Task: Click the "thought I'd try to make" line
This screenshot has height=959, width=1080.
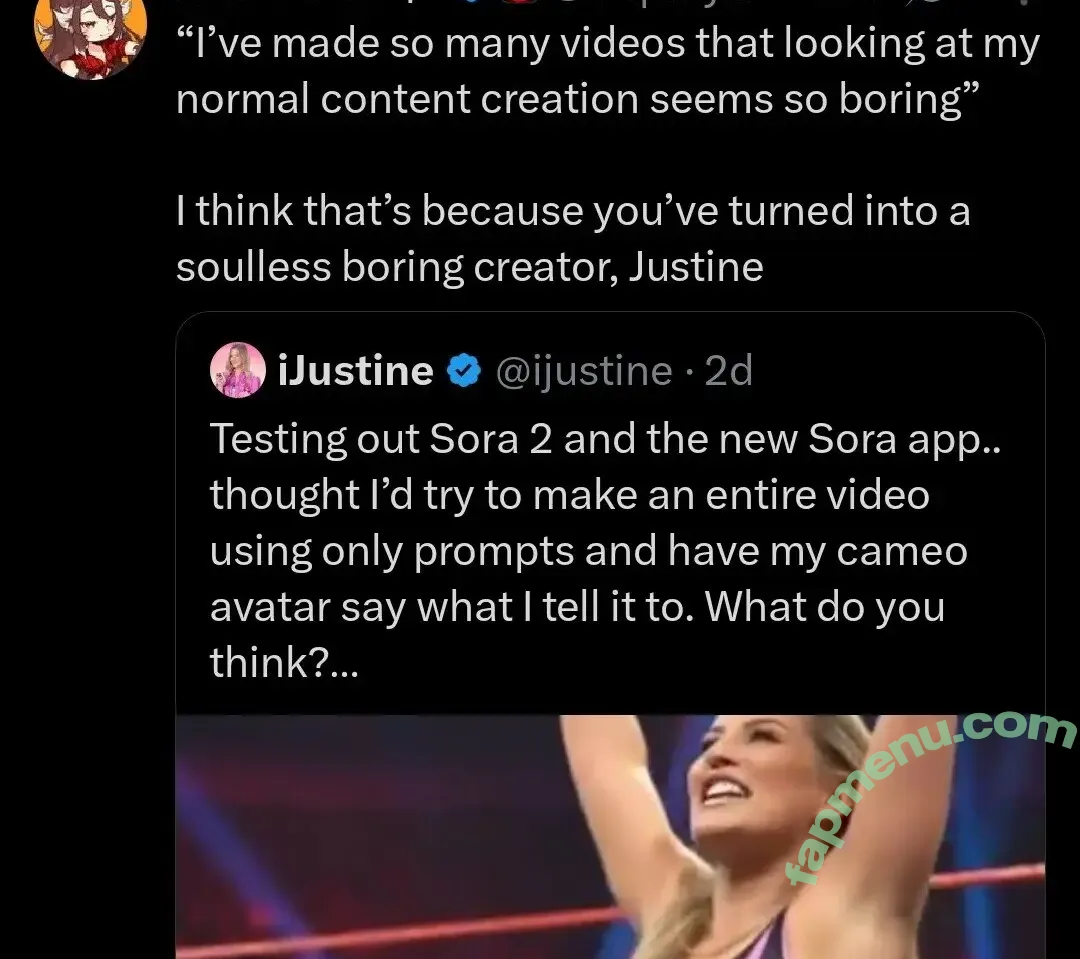Action: click(570, 496)
